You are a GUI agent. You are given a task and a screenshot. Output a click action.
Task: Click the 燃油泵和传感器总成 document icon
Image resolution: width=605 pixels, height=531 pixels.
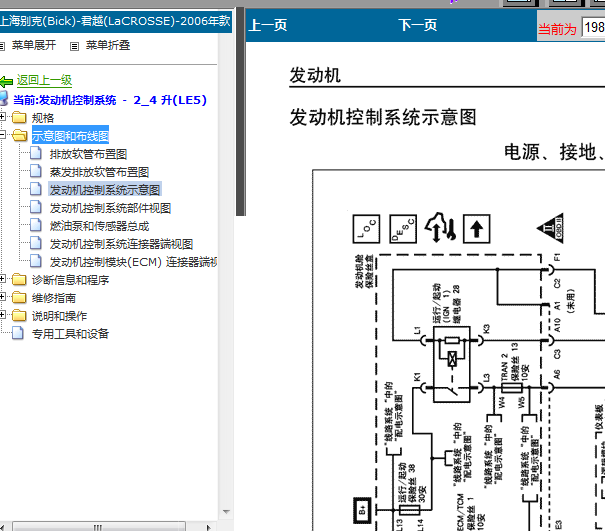[x=35, y=225]
